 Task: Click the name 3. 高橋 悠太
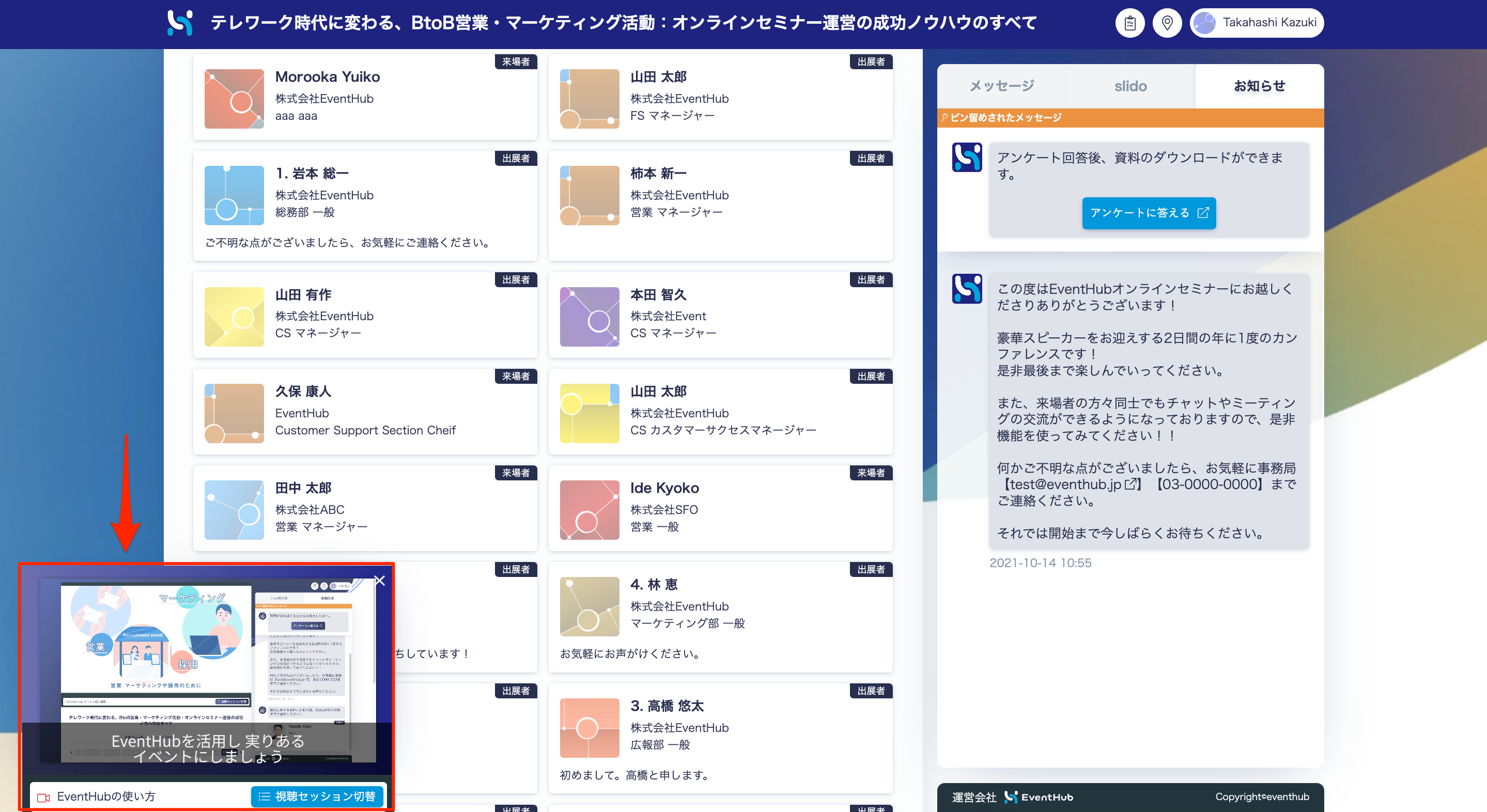pyautogui.click(x=667, y=706)
